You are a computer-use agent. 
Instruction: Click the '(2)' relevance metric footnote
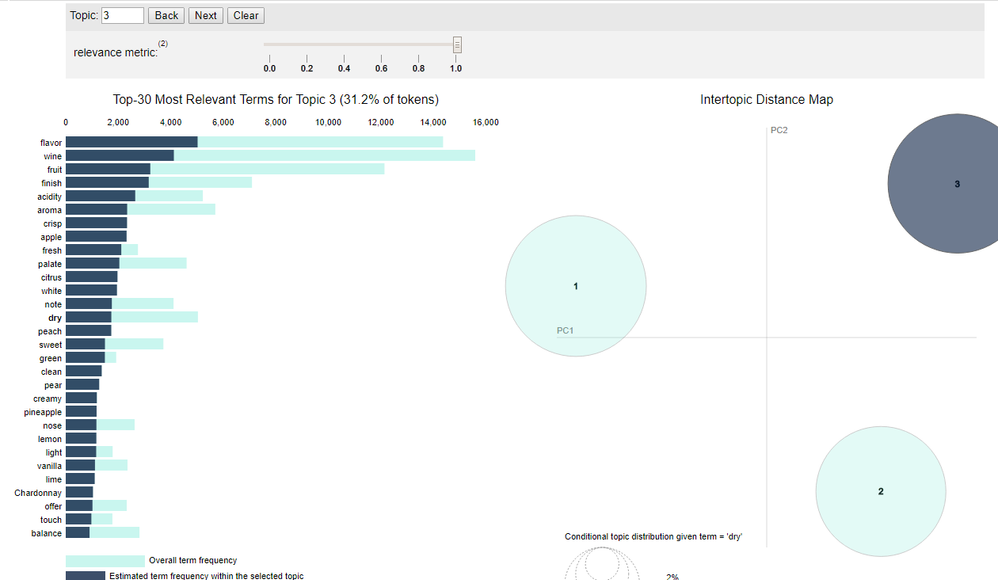coord(162,43)
